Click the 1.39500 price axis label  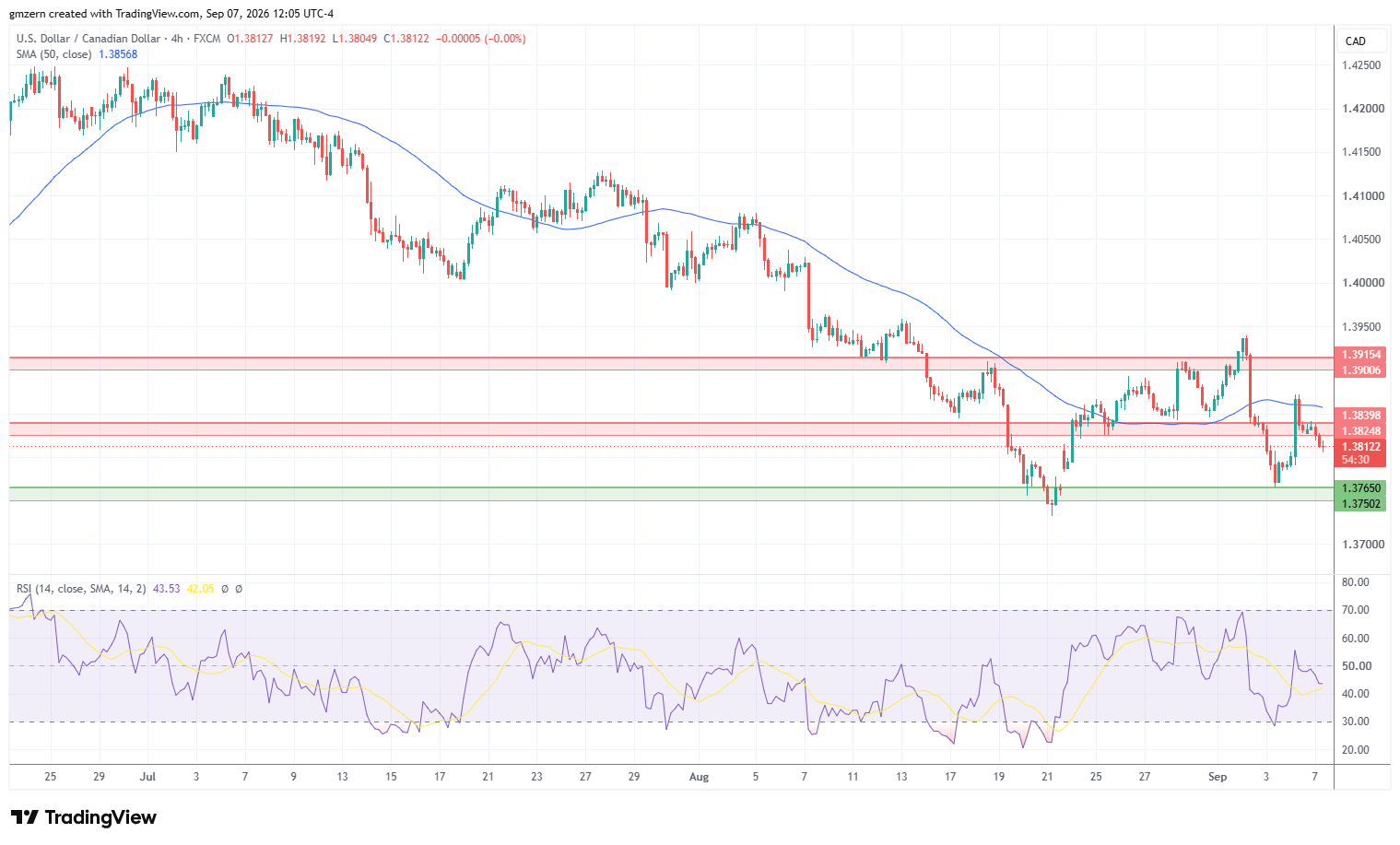tap(1361, 327)
